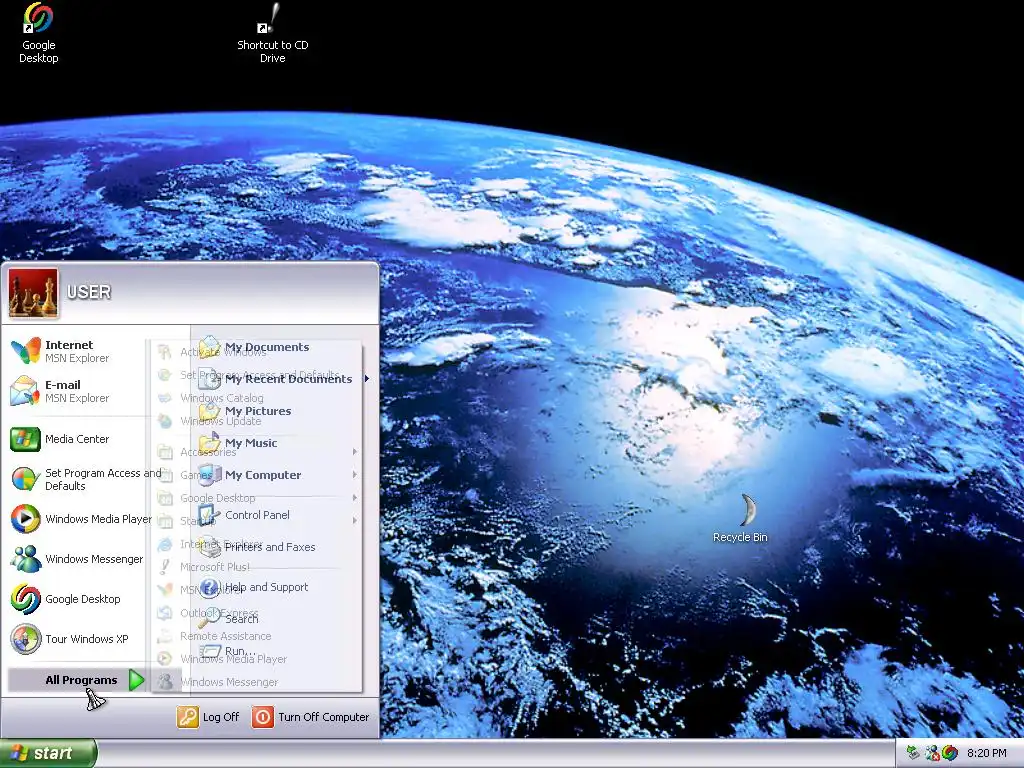
Task: Open the Search magnifier entry
Action: pos(229,619)
